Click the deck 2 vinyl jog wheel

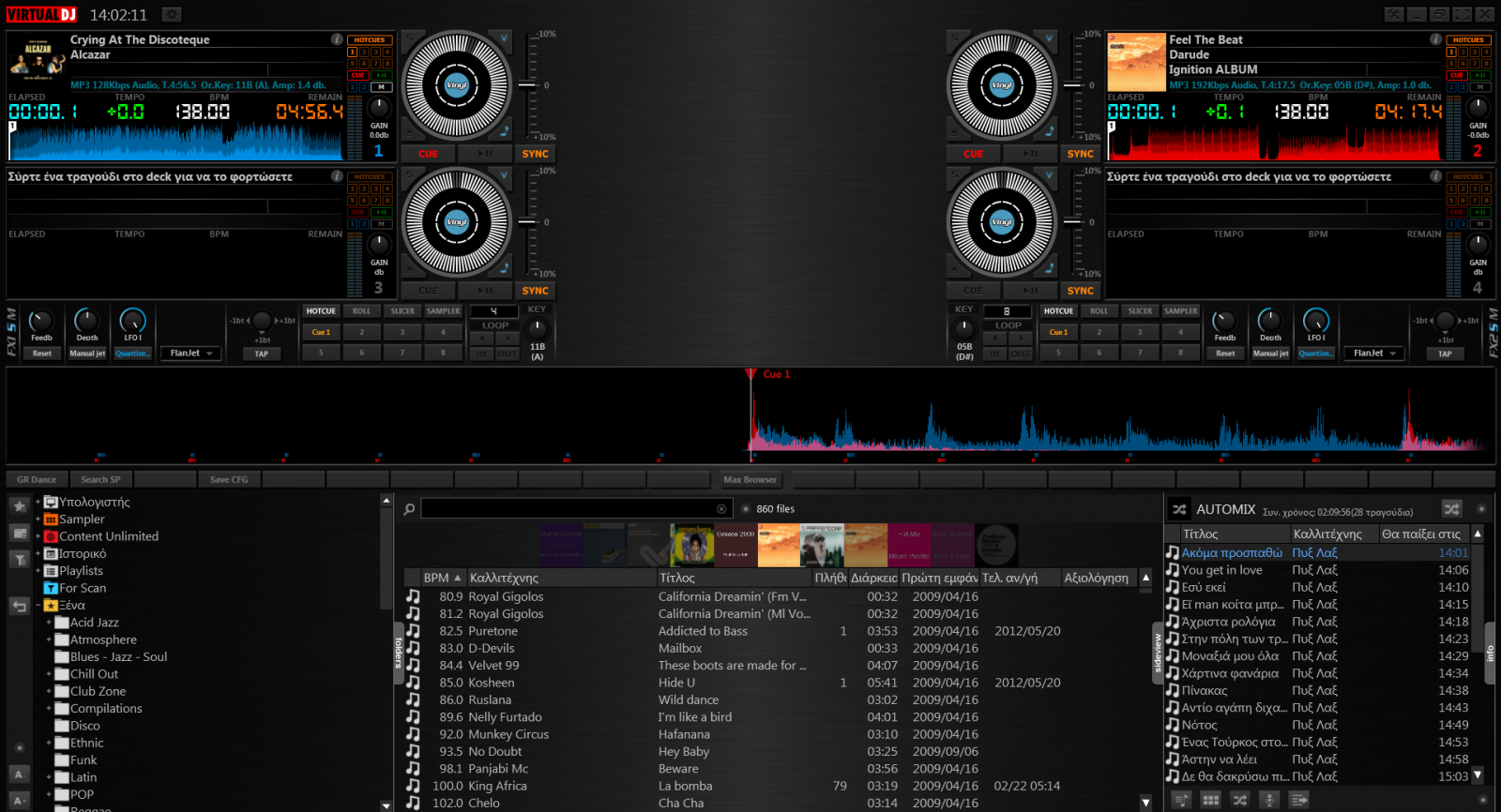(x=1002, y=85)
